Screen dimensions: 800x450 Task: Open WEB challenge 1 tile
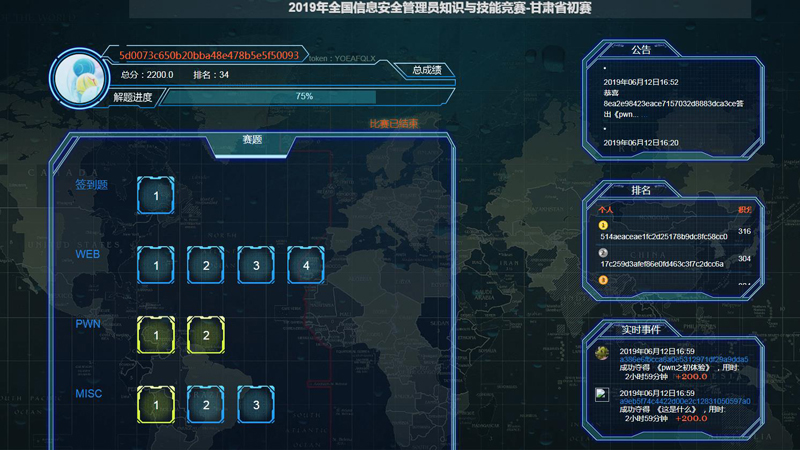(x=156, y=265)
